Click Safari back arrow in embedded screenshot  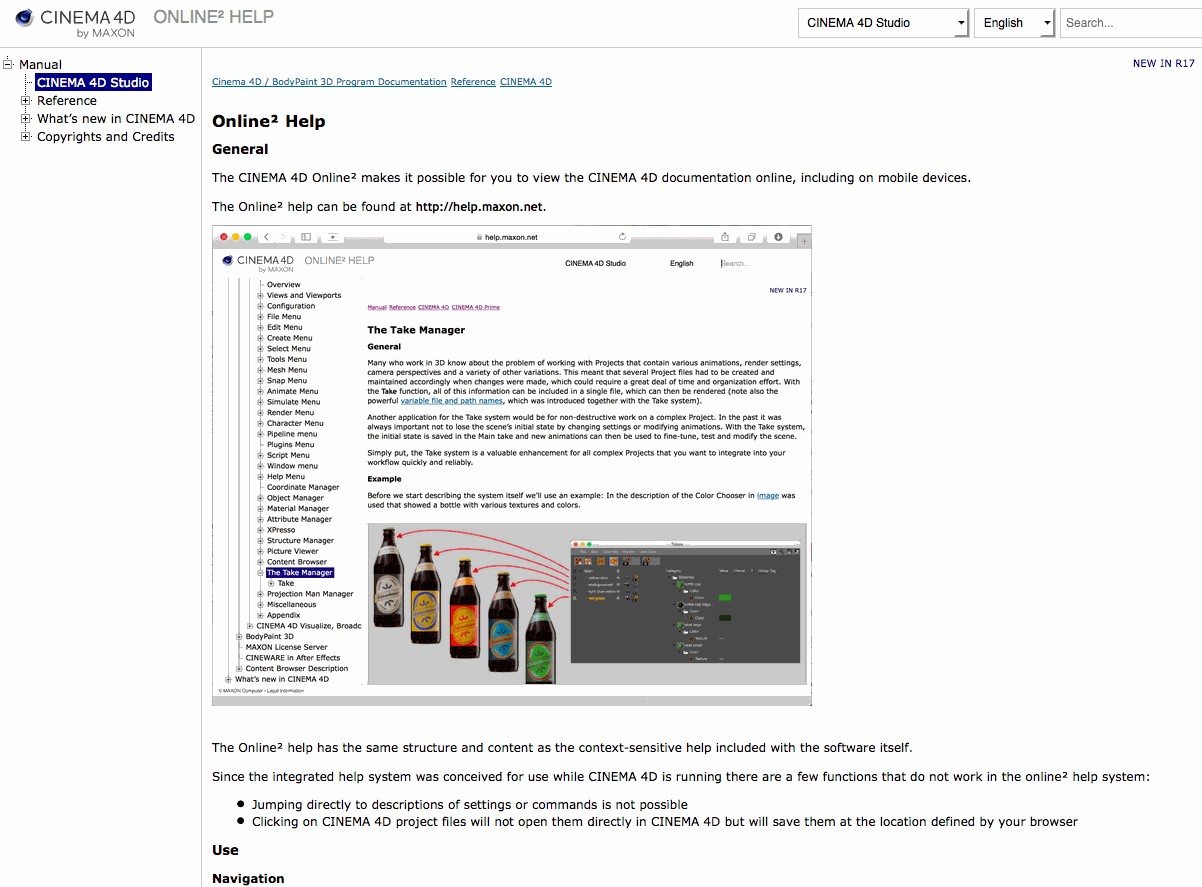point(267,237)
